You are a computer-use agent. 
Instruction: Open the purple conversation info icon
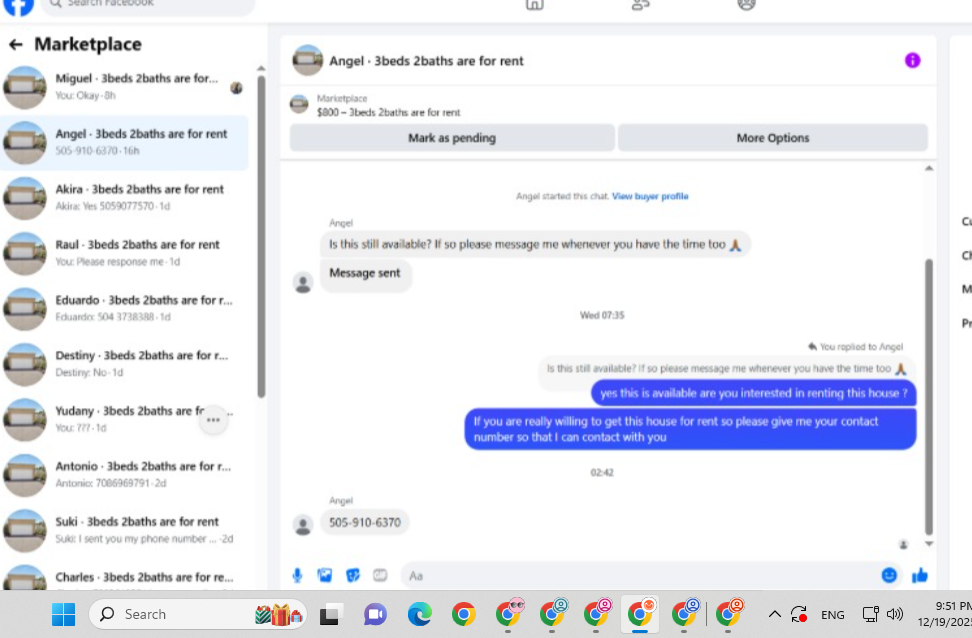pos(912,60)
